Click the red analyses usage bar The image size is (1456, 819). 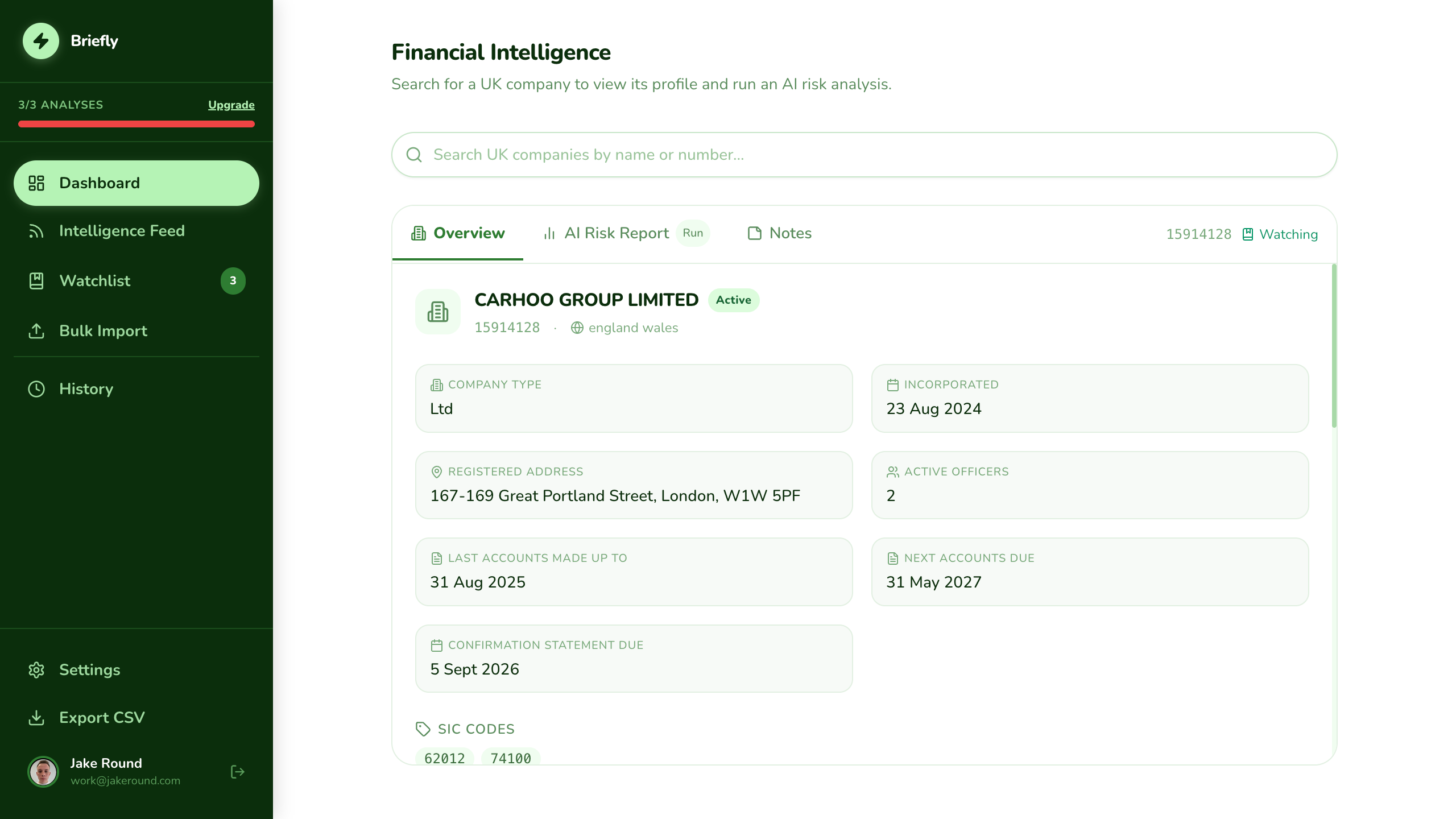[x=136, y=123]
